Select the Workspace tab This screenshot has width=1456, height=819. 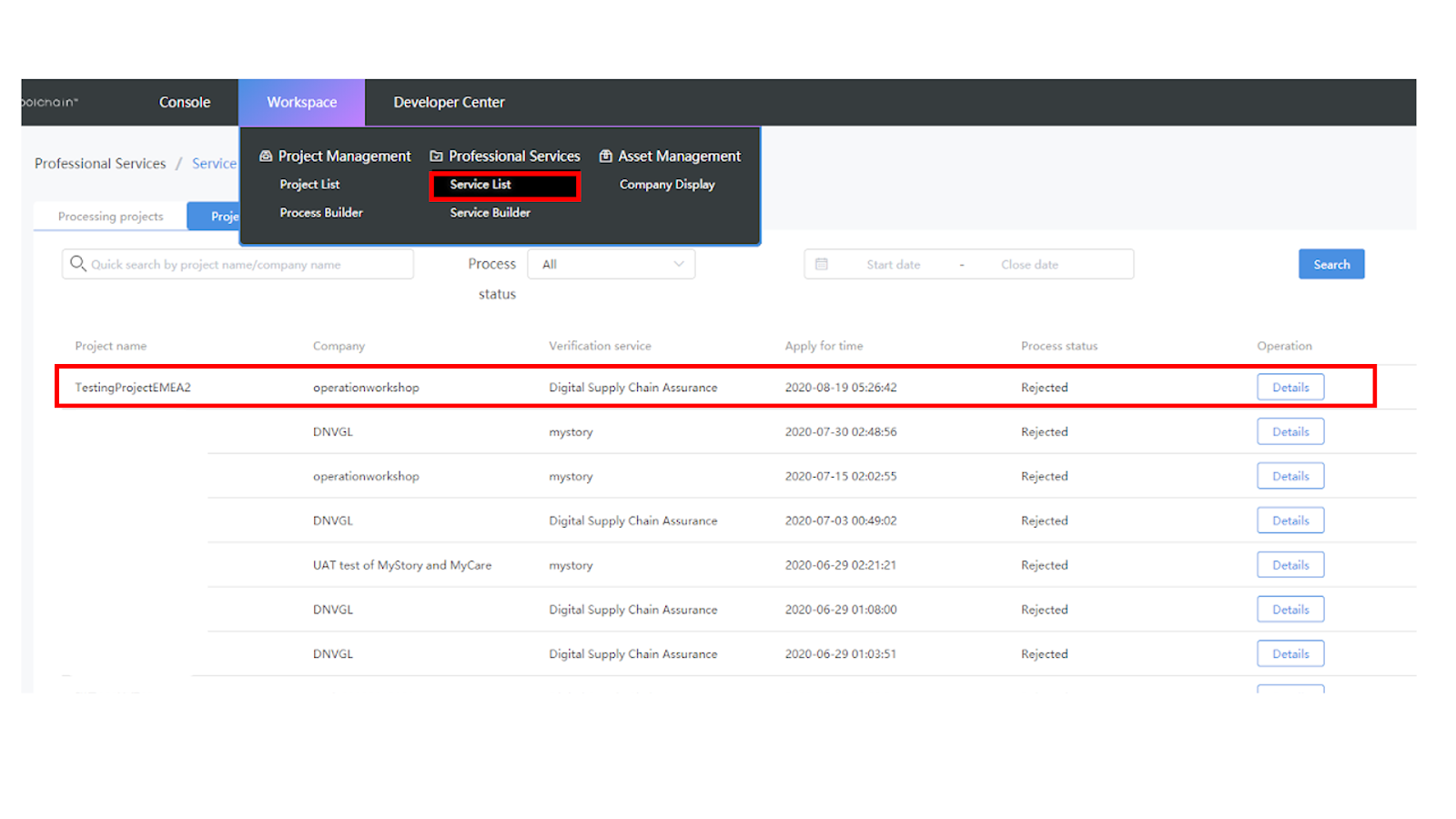click(302, 102)
